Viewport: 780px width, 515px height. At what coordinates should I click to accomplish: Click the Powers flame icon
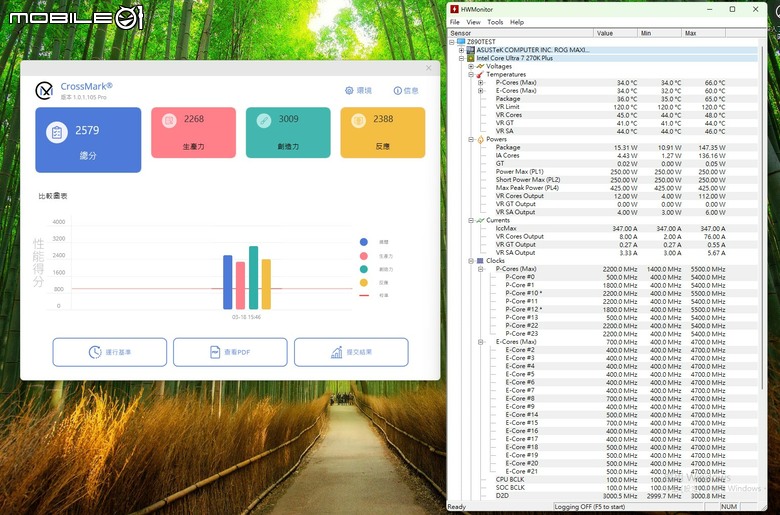click(x=481, y=139)
